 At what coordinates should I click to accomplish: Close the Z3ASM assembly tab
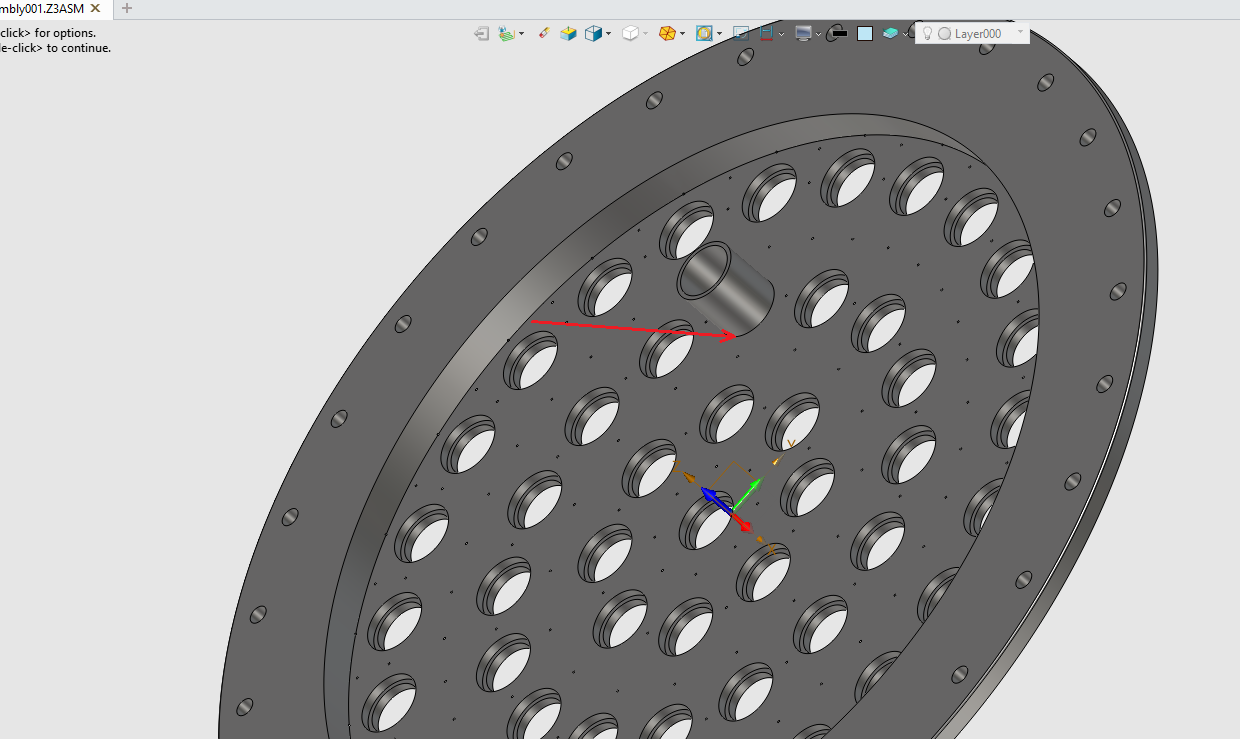[x=96, y=8]
